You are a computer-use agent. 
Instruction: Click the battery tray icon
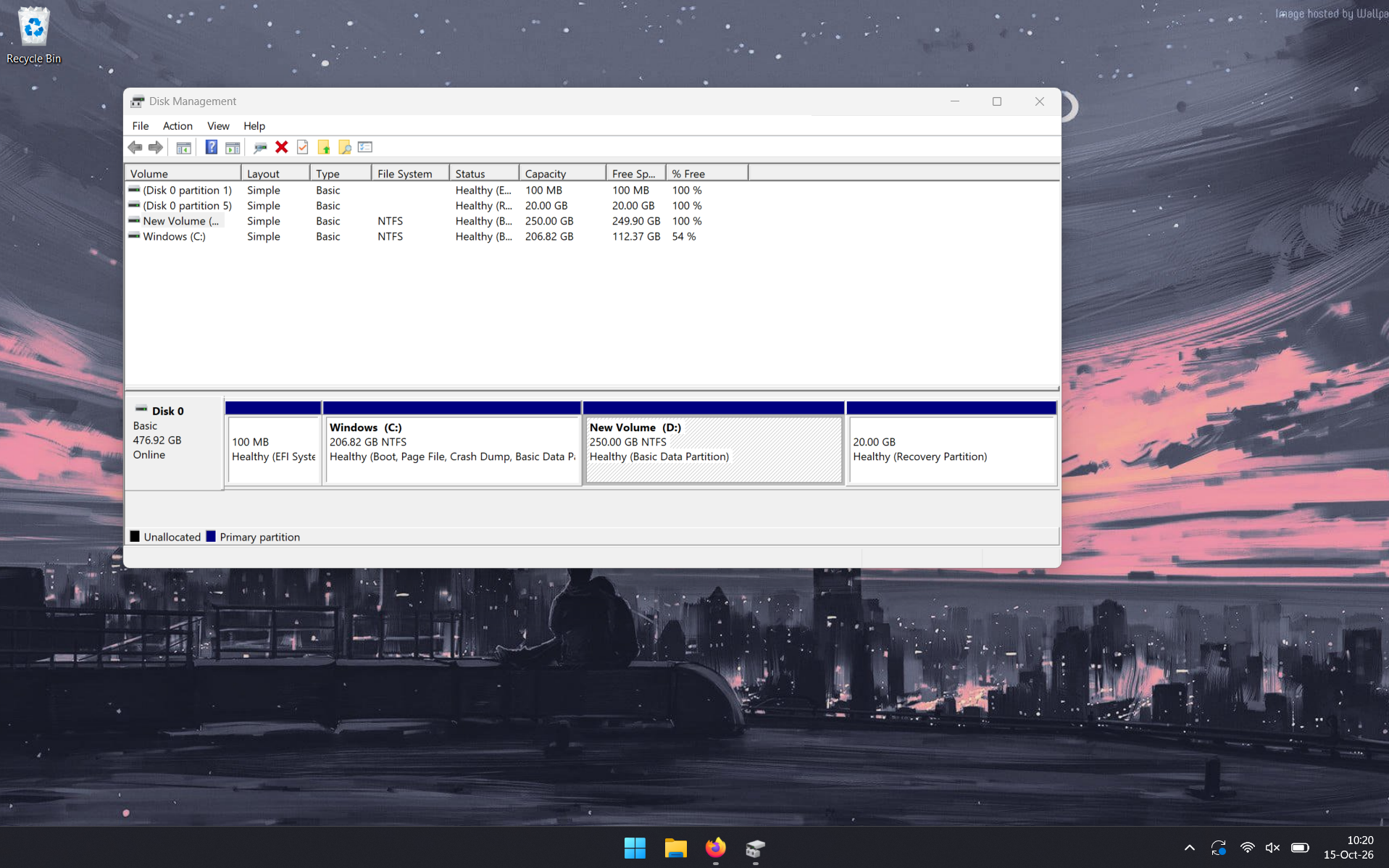pos(1300,848)
